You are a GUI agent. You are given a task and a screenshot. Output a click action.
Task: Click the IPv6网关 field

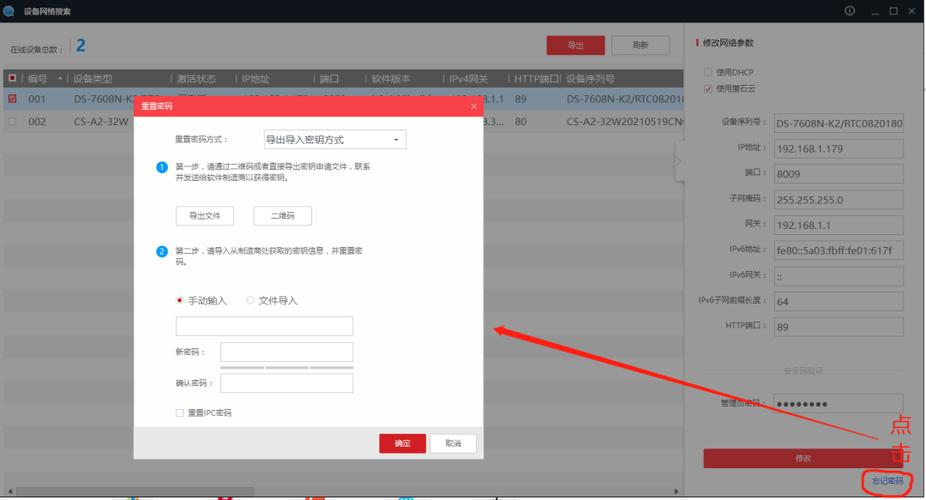click(839, 276)
